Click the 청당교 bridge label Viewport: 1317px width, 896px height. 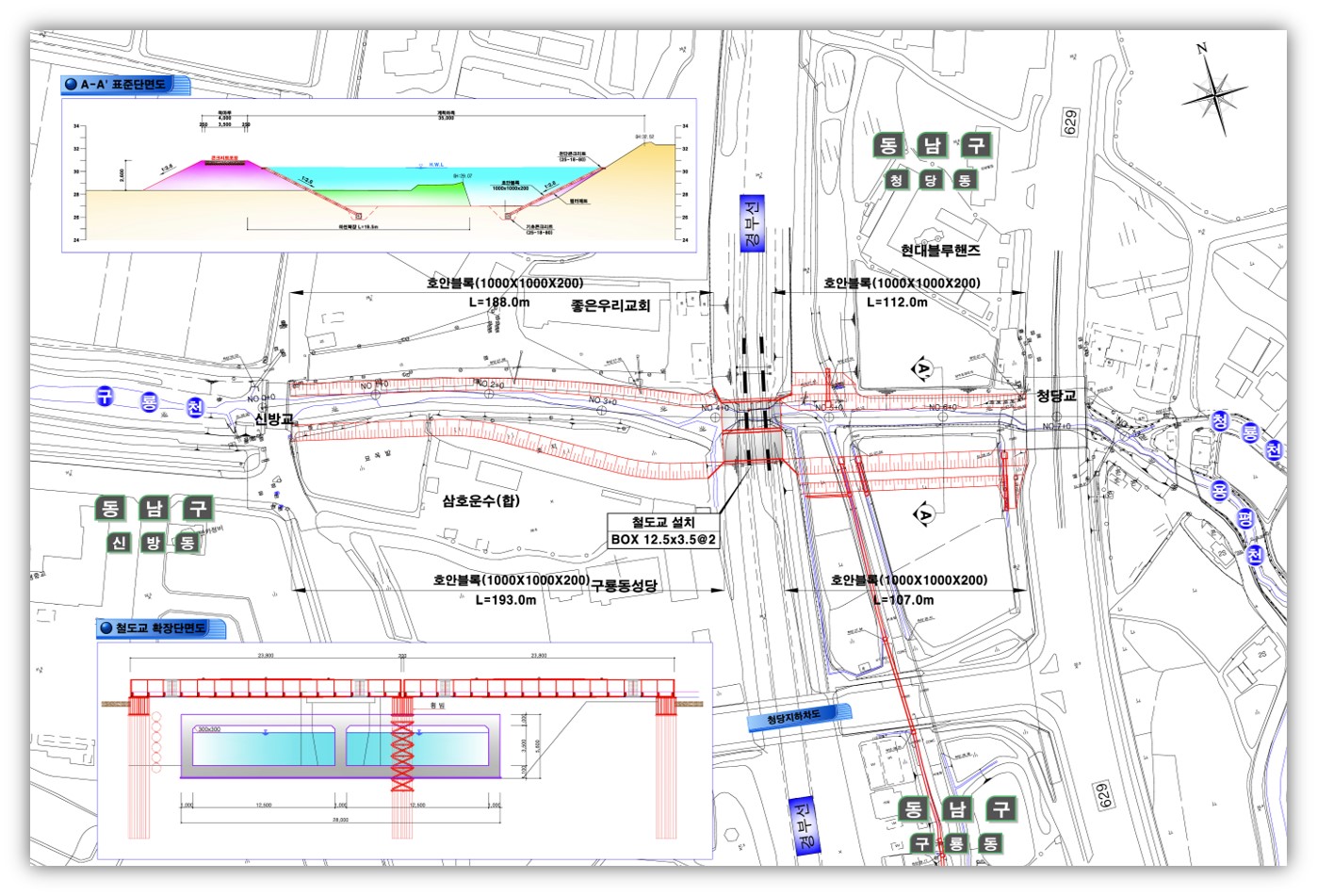1055,396
